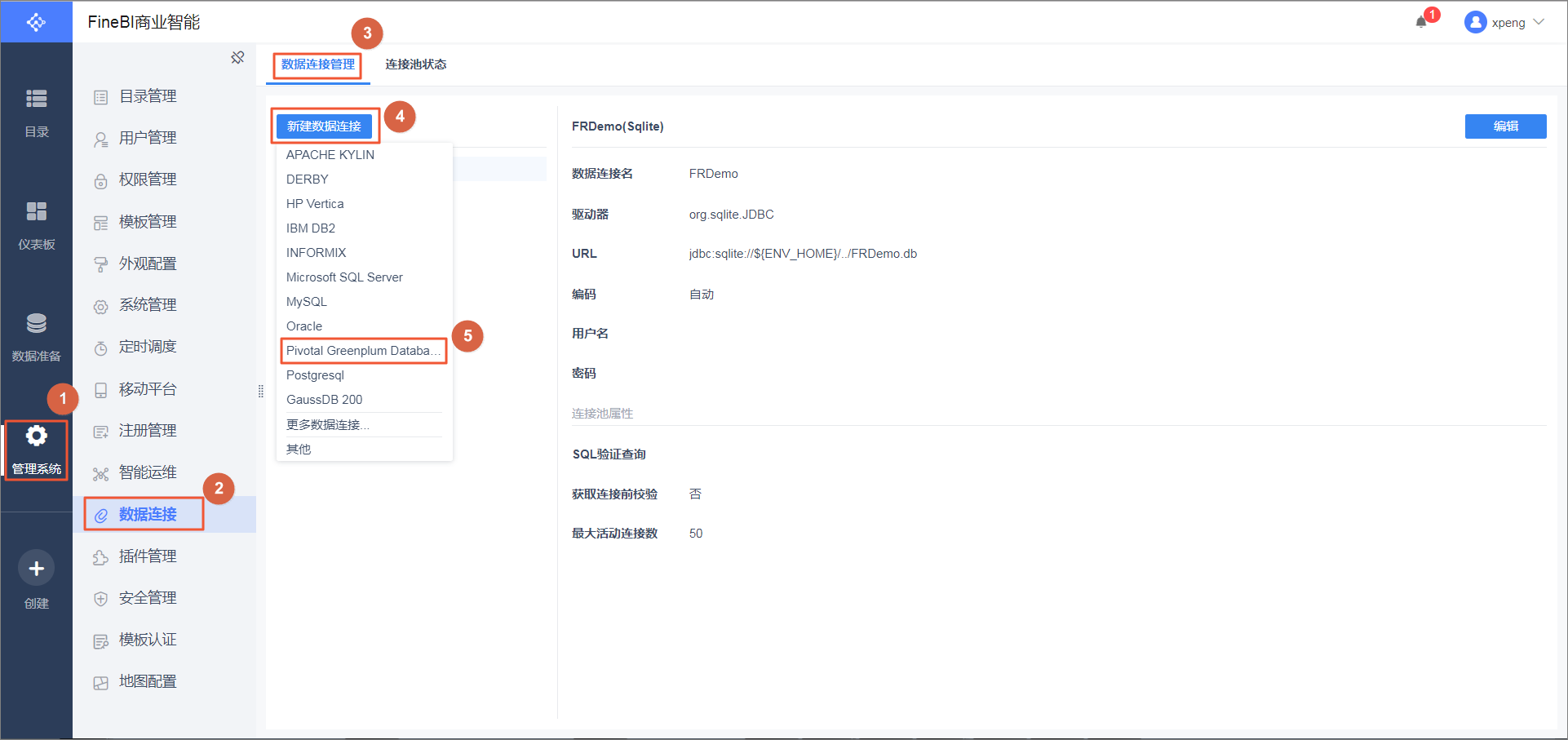Click the 移动平台 device icon
The image size is (1568, 740).
click(100, 390)
